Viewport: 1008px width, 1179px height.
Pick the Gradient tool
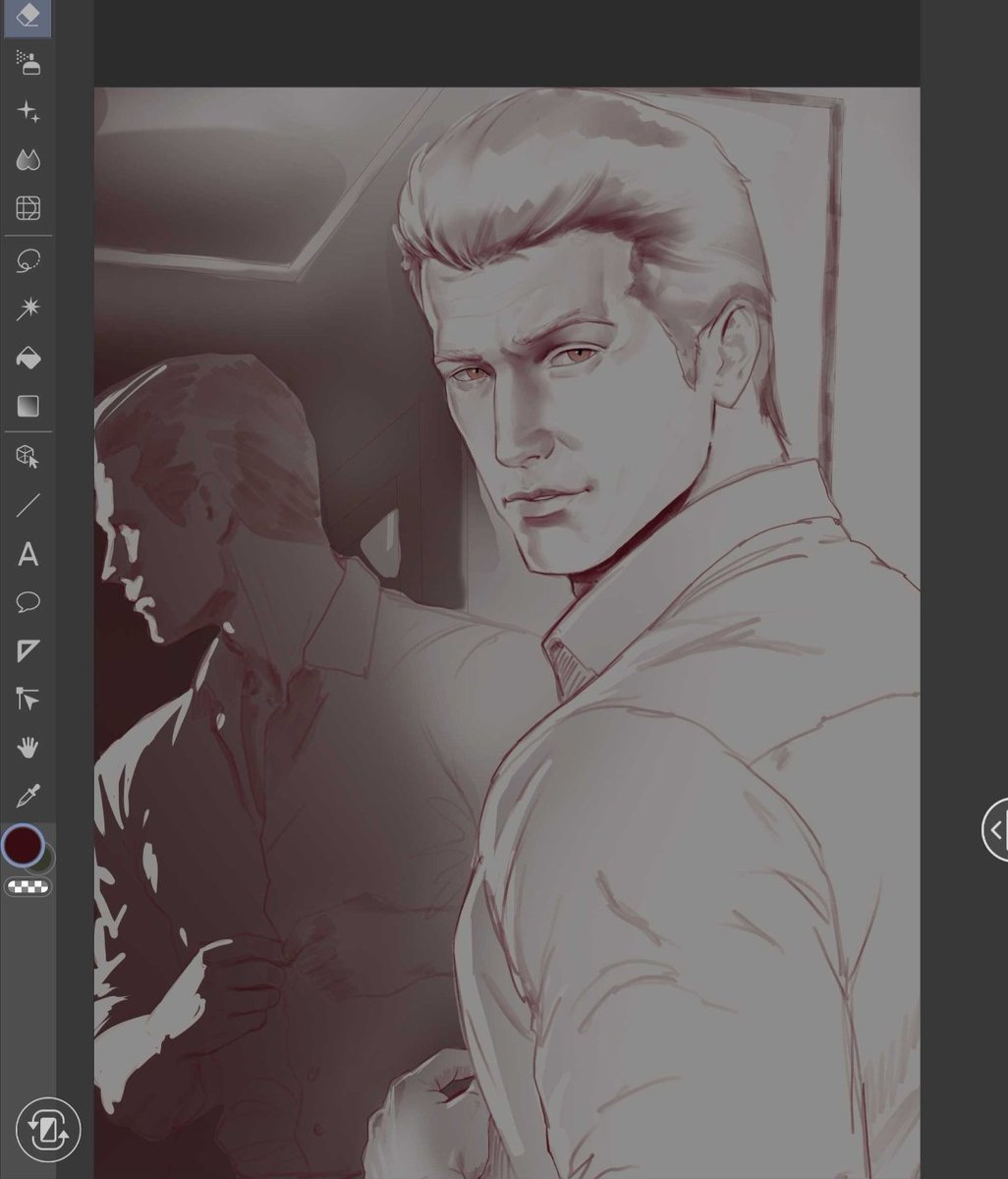(x=28, y=406)
